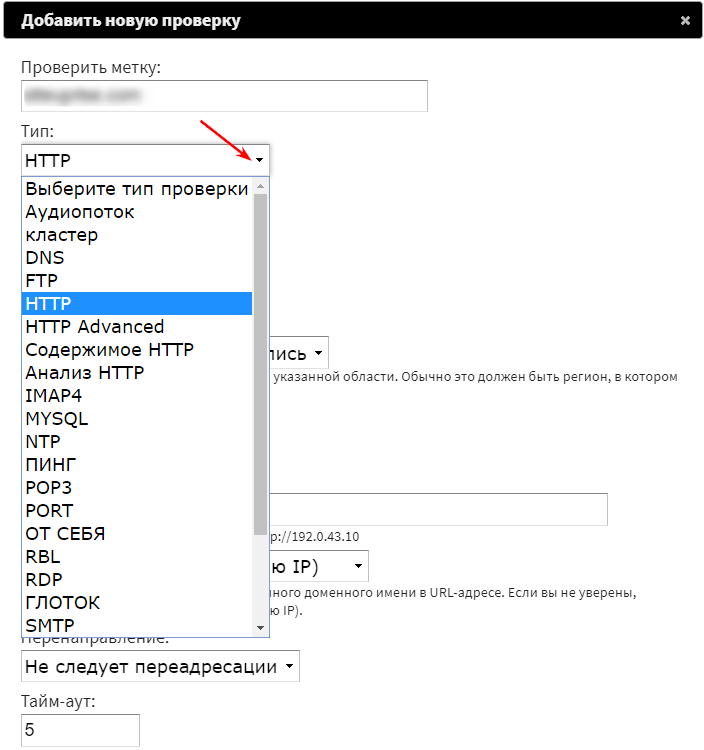
Task: Select MYSQL check type
Action: pyautogui.click(x=137, y=419)
